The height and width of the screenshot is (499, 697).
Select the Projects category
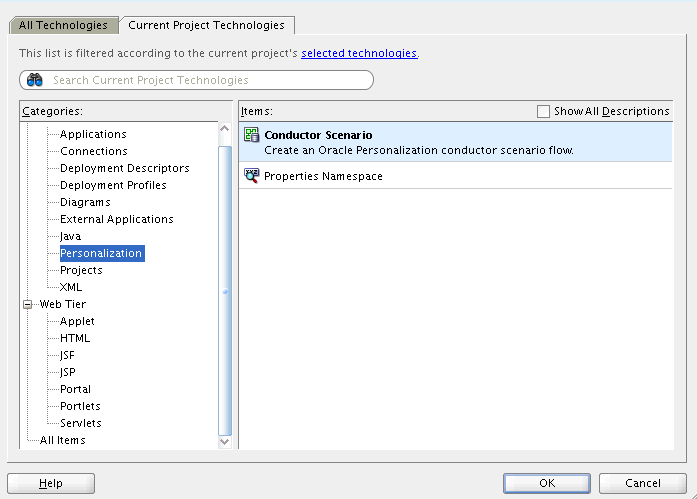(81, 270)
